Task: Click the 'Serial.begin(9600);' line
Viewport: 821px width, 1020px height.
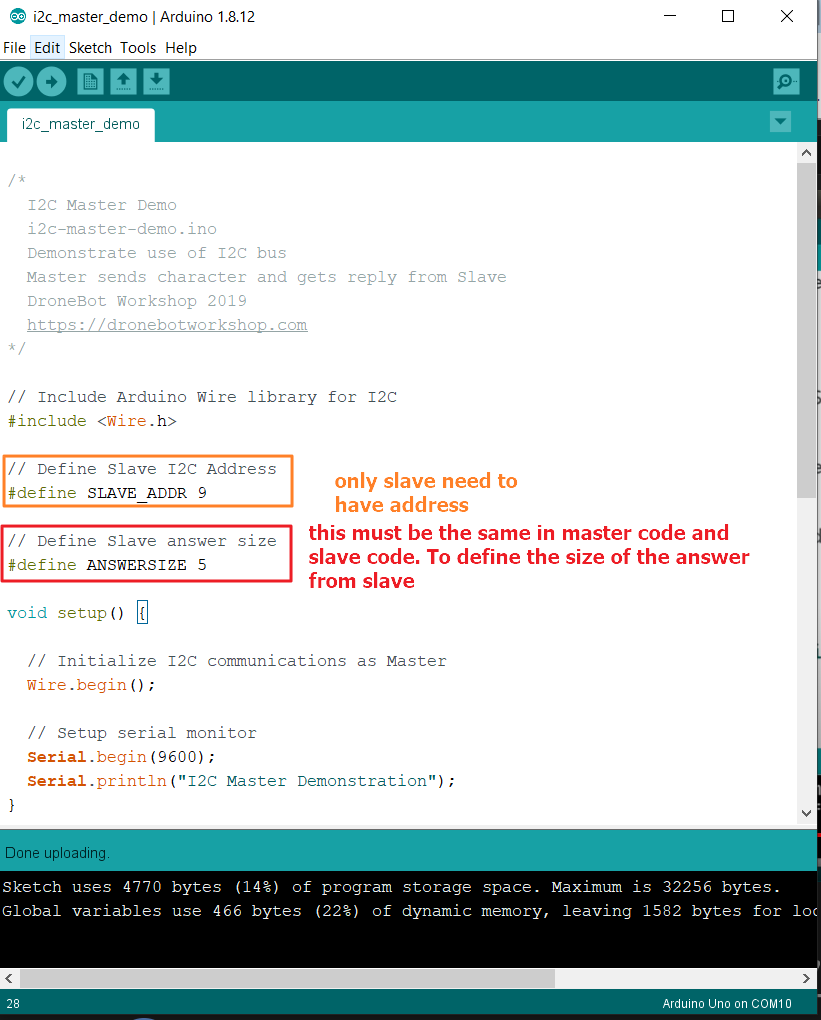Action: coord(121,757)
